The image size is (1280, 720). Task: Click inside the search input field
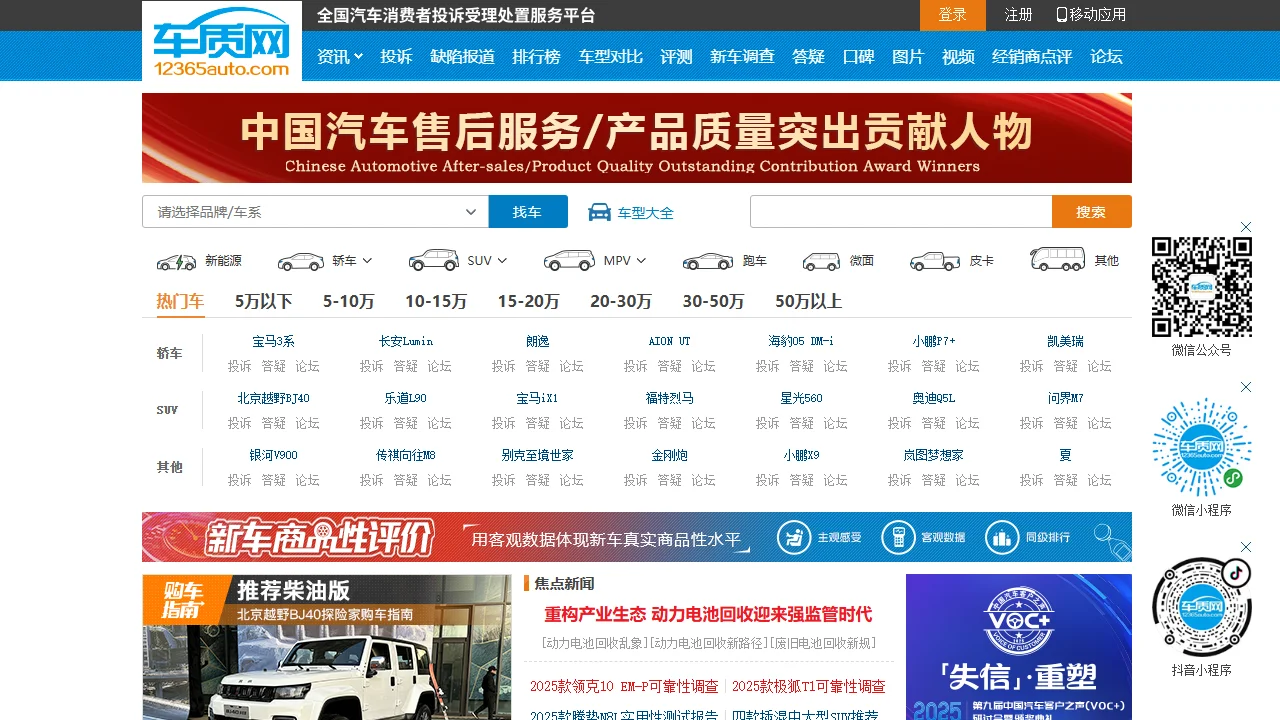pyautogui.click(x=900, y=211)
